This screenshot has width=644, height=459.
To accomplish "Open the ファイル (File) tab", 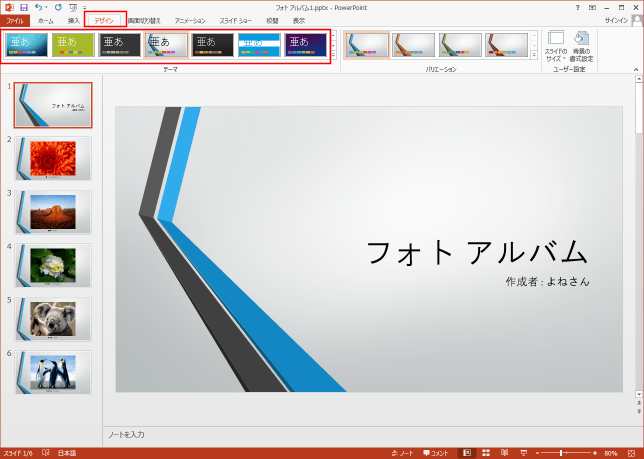I will [15, 20].
